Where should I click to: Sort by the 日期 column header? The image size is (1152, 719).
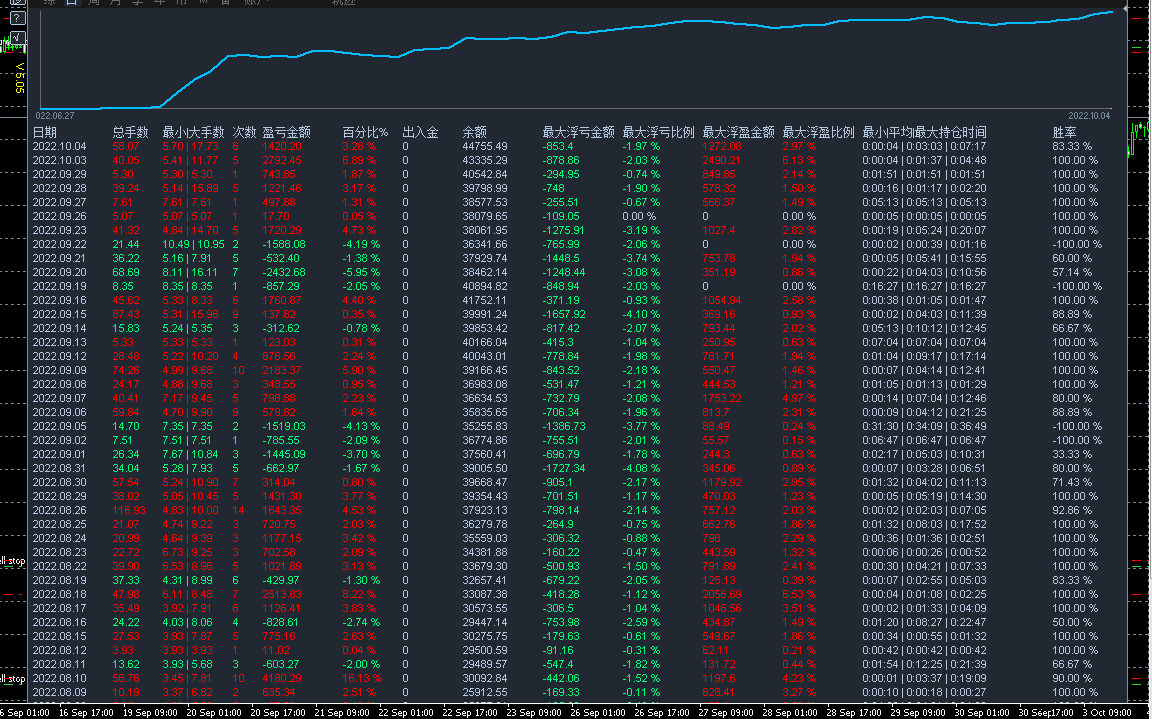click(45, 132)
